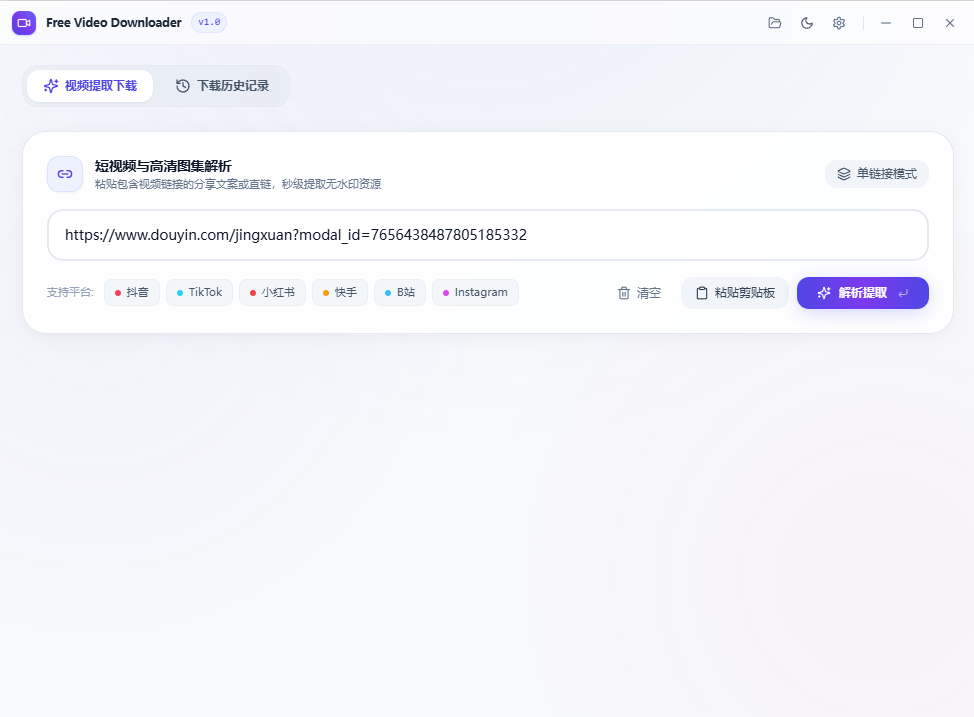Start parsing with 解析提取 button
Image resolution: width=974 pixels, height=717 pixels.
point(863,293)
